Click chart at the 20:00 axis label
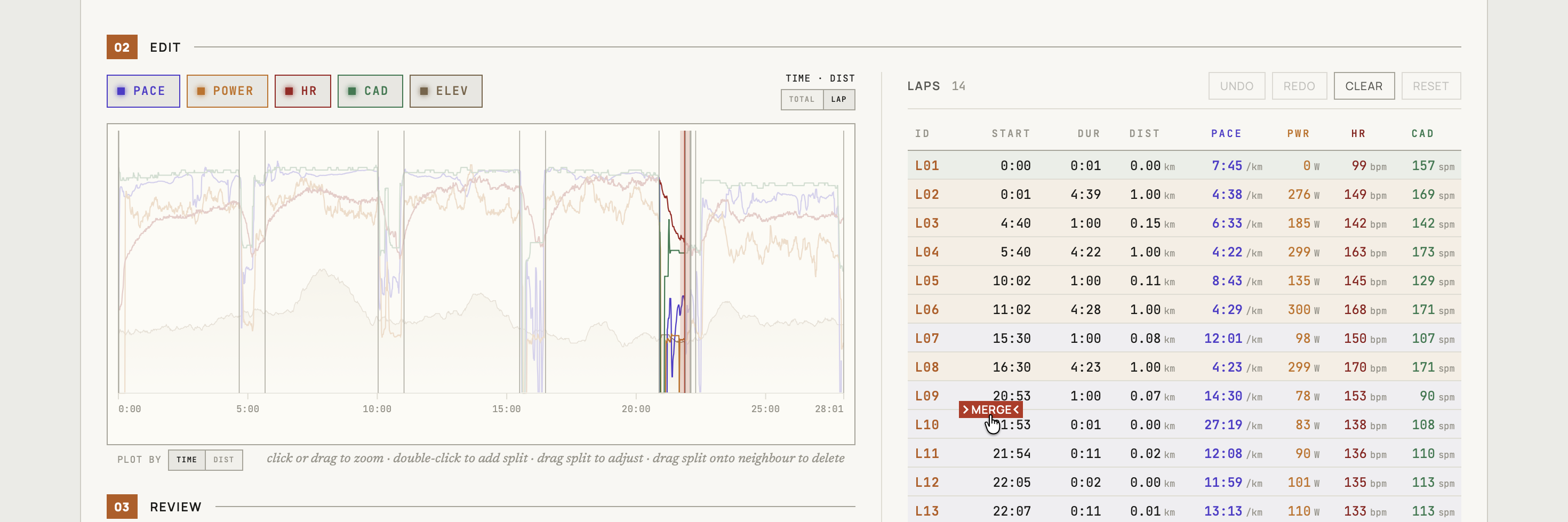The width and height of the screenshot is (1568, 522). click(636, 409)
